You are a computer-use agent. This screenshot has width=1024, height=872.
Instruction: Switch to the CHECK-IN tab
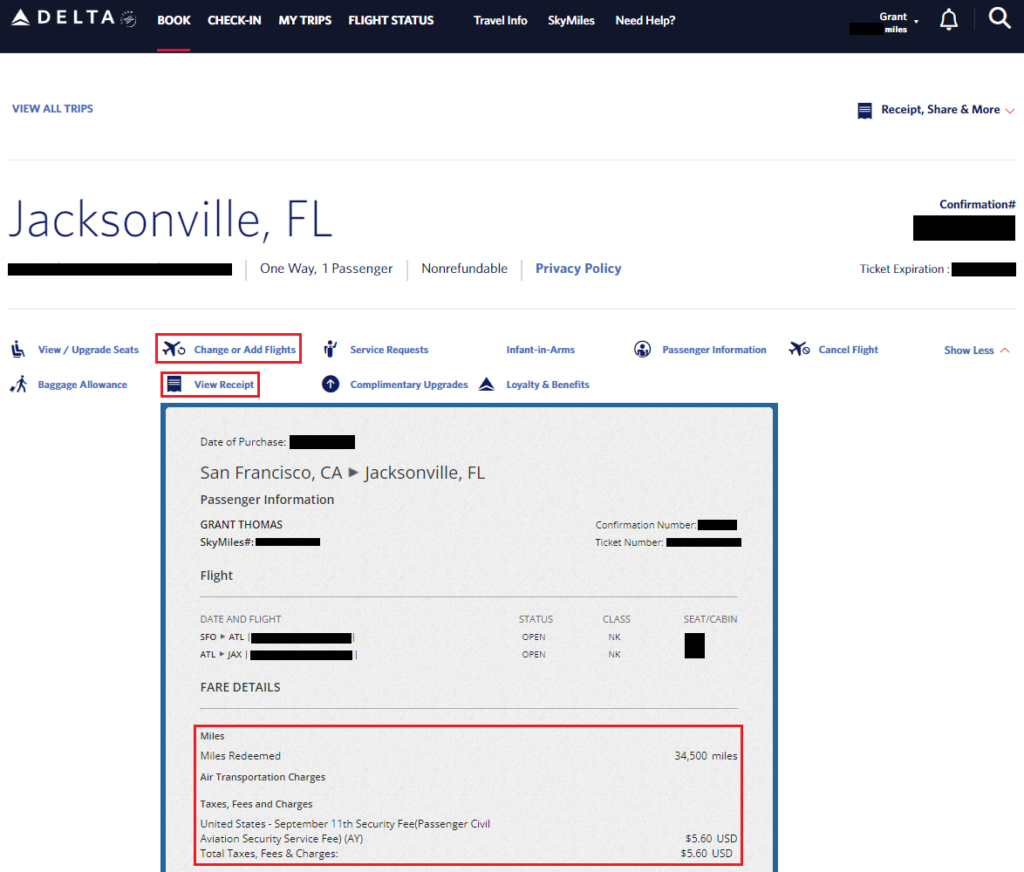(234, 20)
